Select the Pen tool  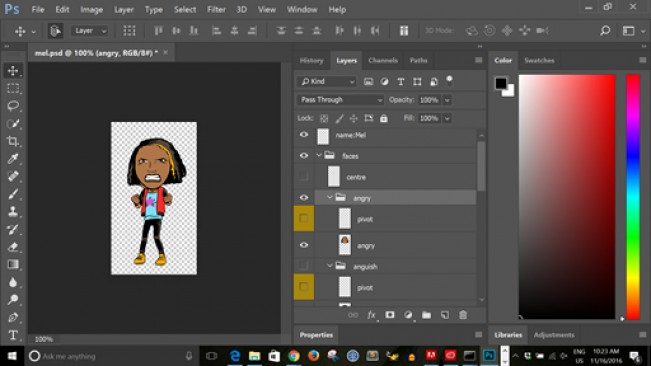[x=13, y=317]
